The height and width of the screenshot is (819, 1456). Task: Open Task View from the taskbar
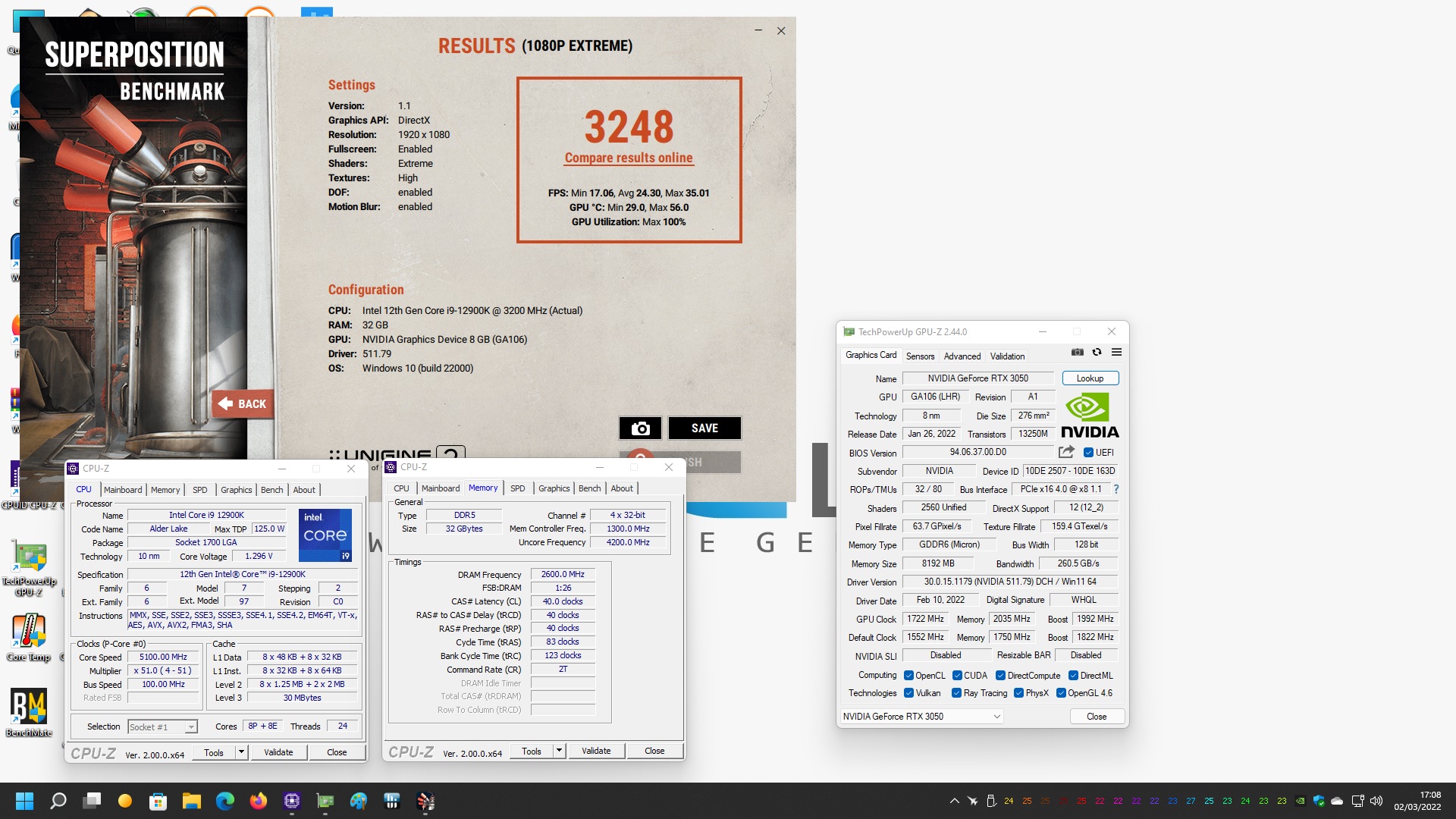pyautogui.click(x=93, y=801)
